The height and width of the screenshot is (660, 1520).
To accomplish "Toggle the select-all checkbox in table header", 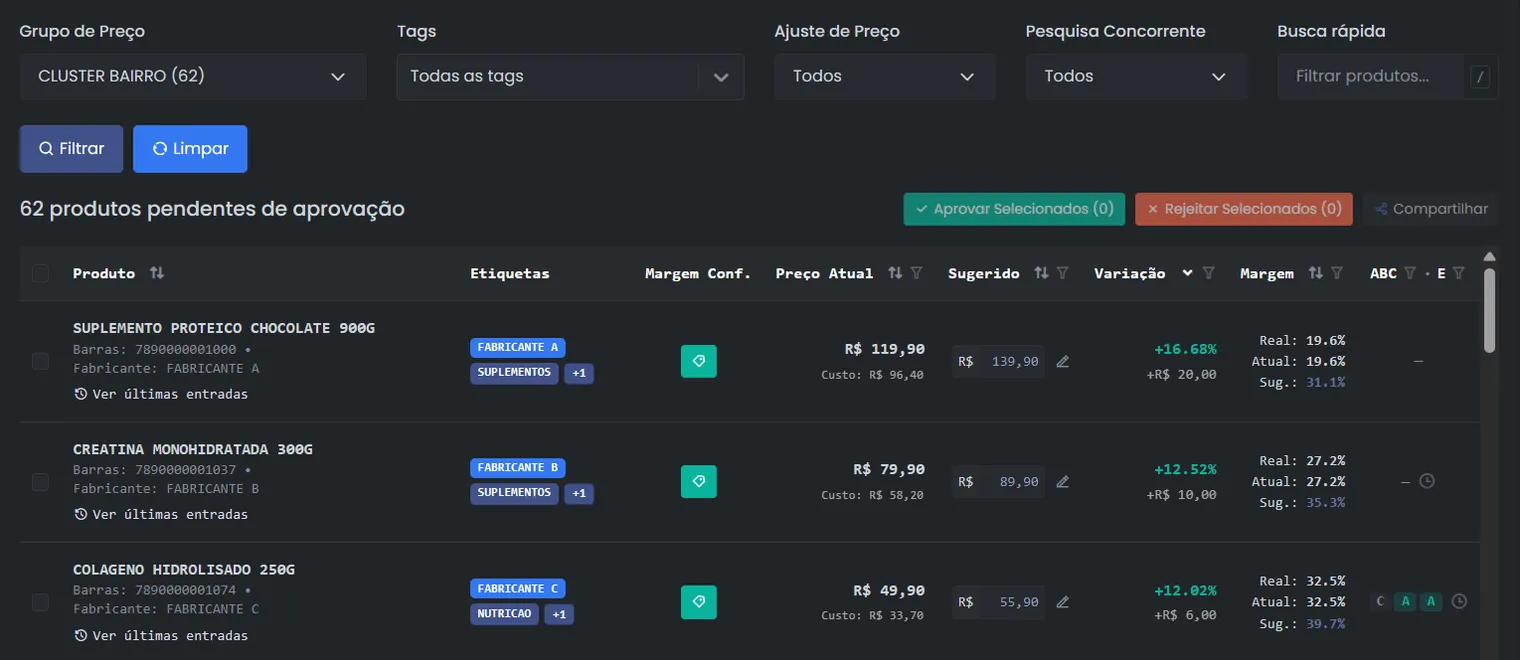I will pos(40,273).
